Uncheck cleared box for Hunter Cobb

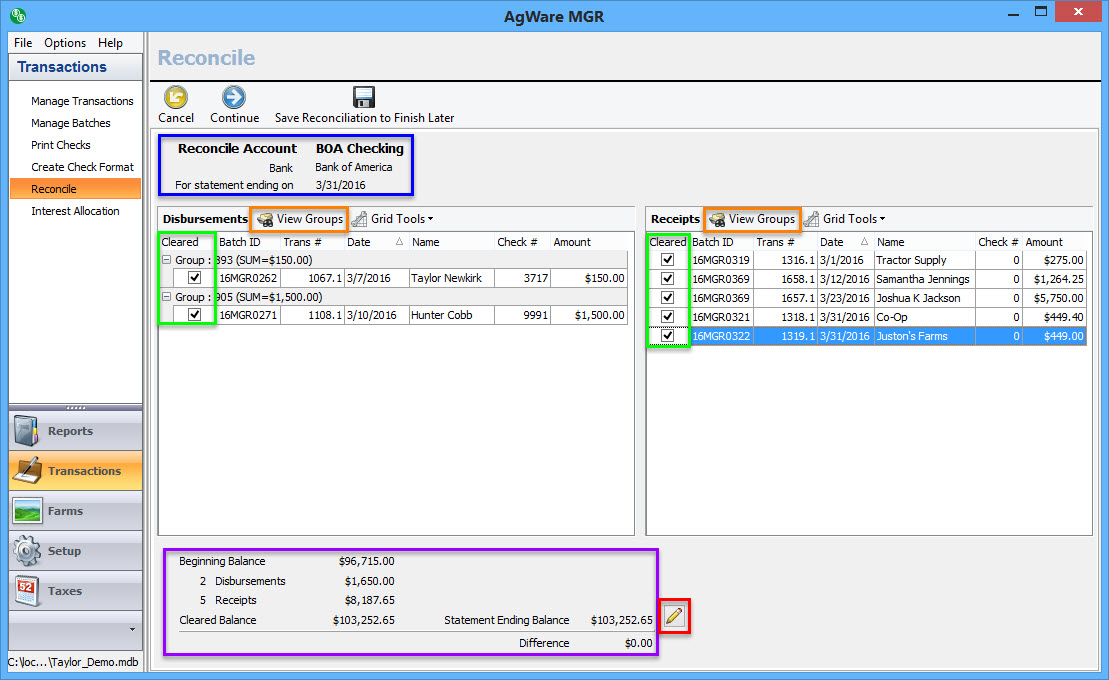pos(195,315)
